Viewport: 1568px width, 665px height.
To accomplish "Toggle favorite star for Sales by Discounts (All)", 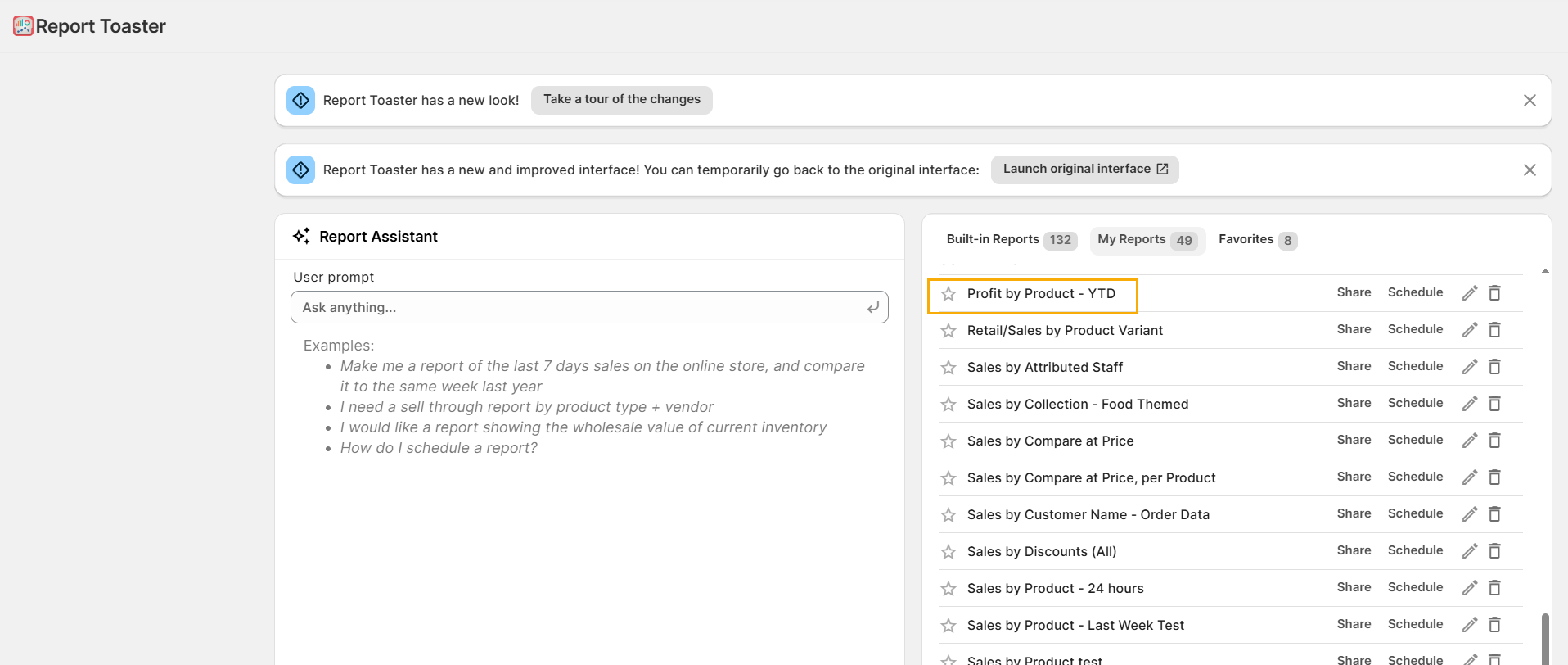I will pyautogui.click(x=948, y=552).
